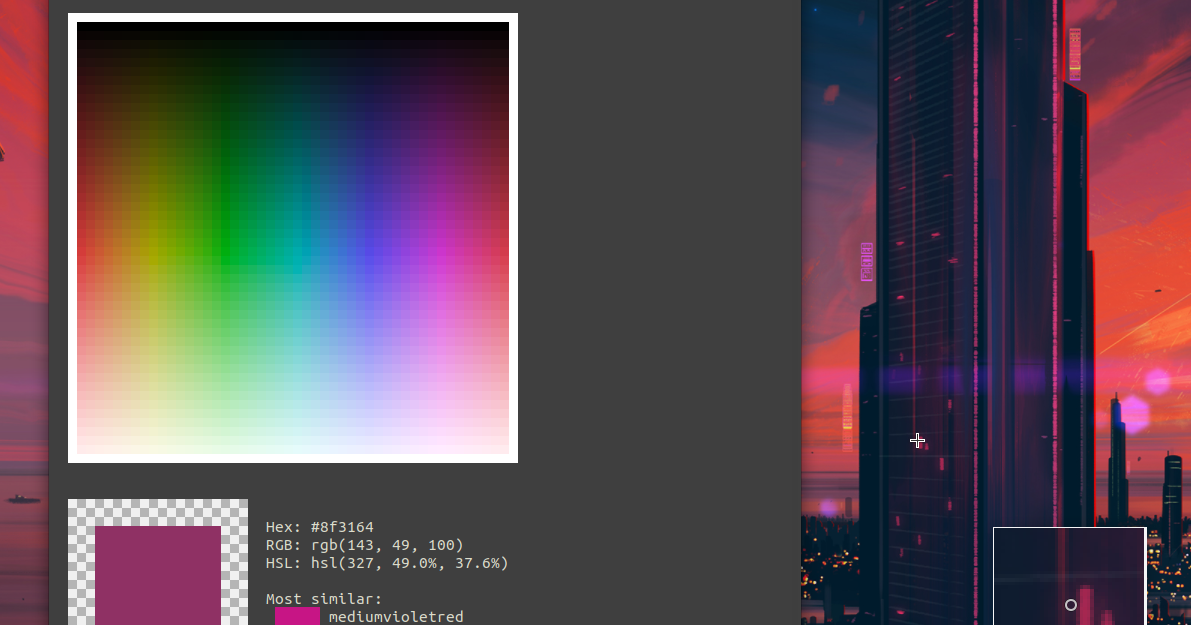Click the crosshair sampling cursor on the skyscraper
This screenshot has height=625, width=1191.
tap(917, 440)
